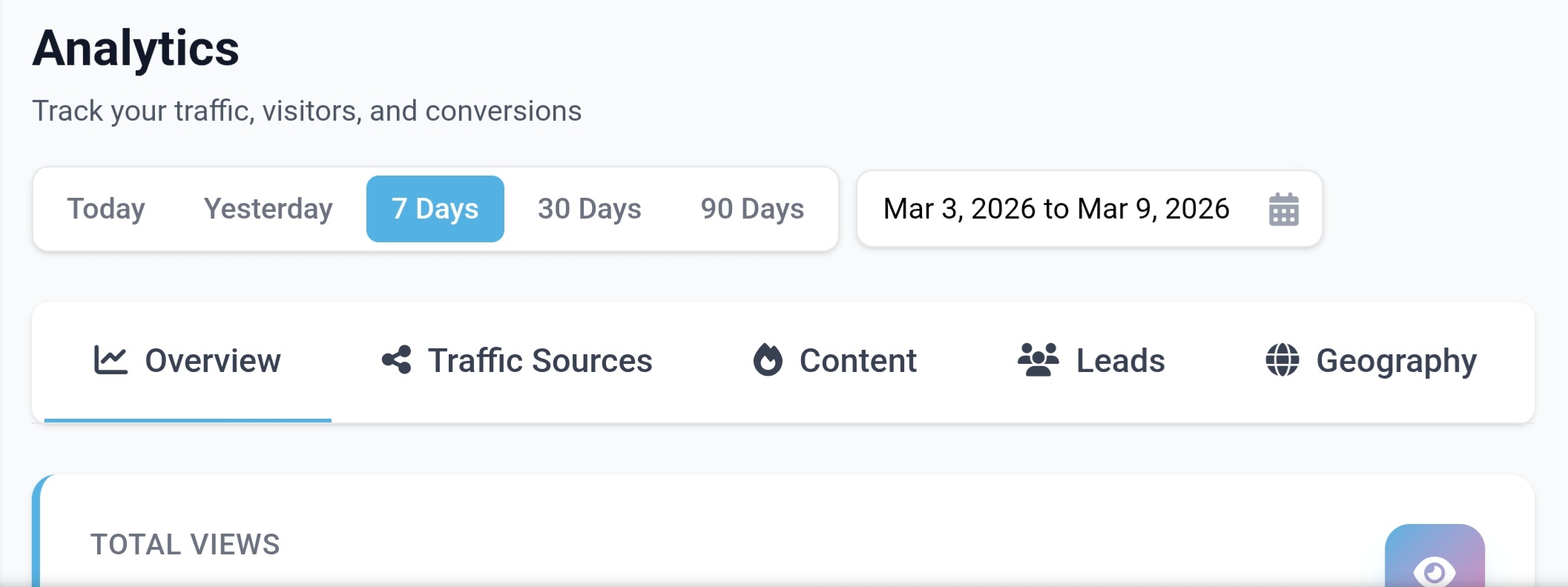Click the people group icon beside Leads
The image size is (1568, 587).
click(x=1038, y=360)
